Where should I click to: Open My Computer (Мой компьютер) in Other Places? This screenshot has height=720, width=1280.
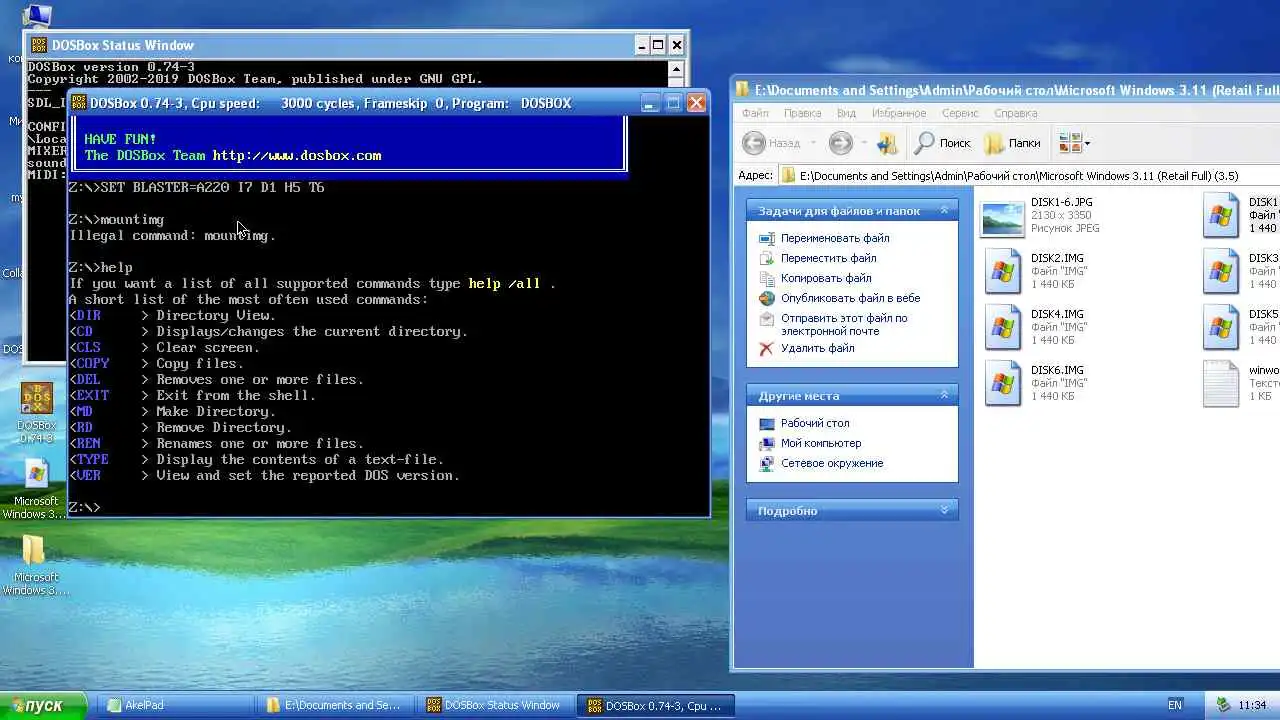pyautogui.click(x=821, y=443)
